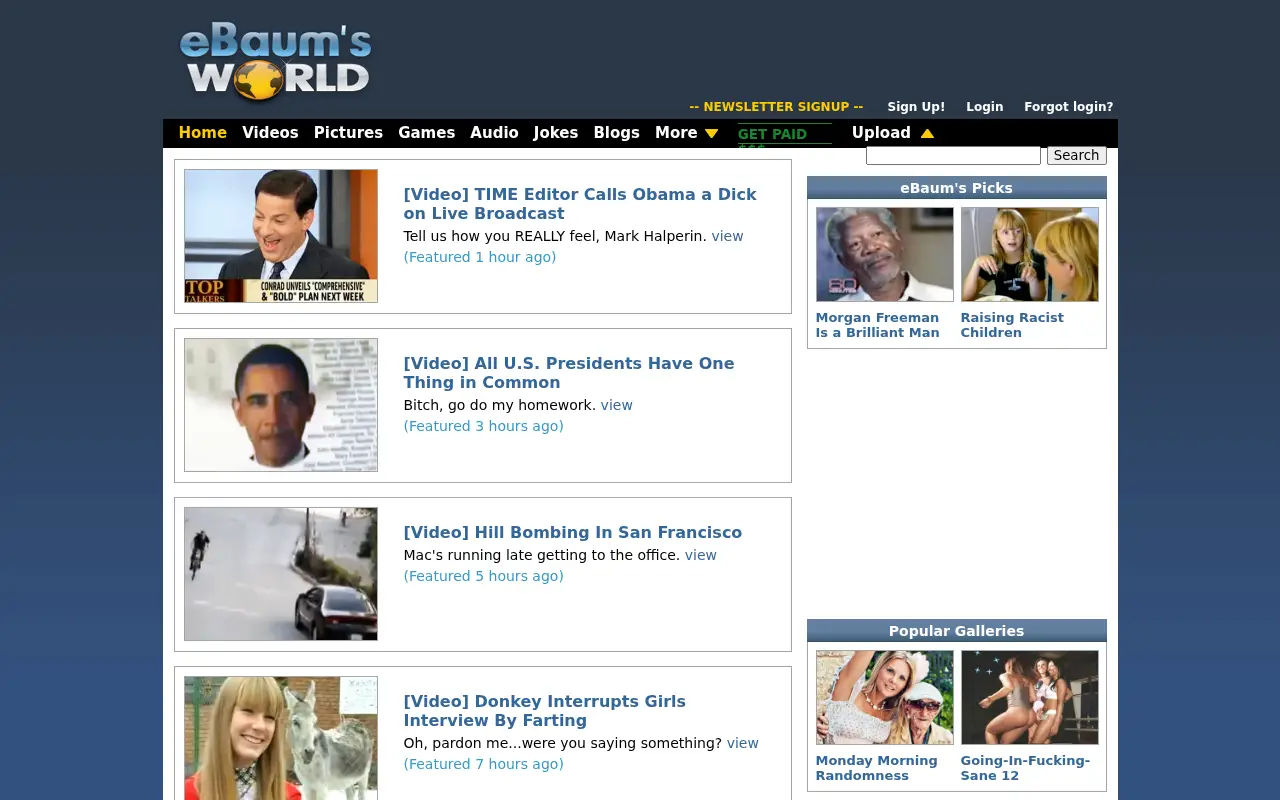Open the U.S. Presidents video thumbnail
This screenshot has height=800, width=1280.
coord(281,405)
